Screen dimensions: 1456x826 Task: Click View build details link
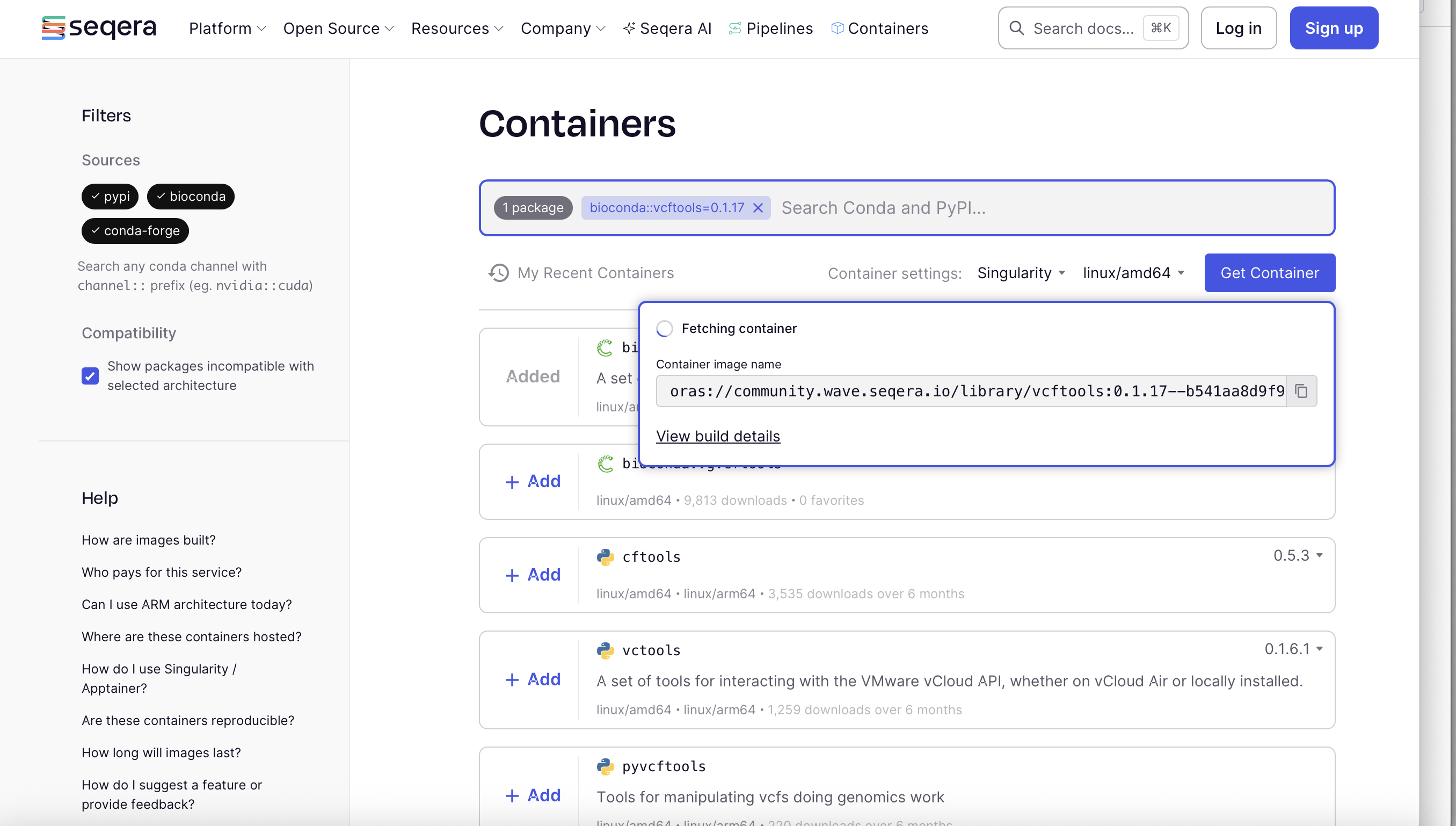click(718, 436)
